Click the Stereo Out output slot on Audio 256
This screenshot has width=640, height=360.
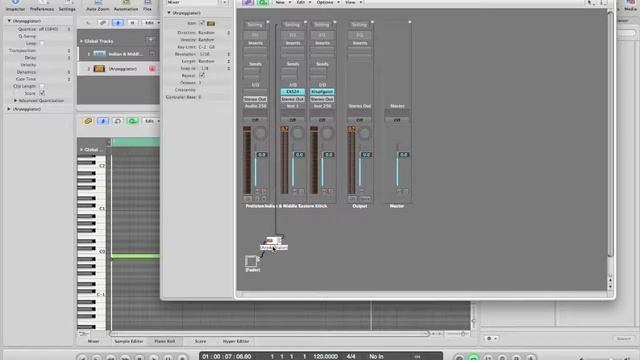[x=255, y=99]
